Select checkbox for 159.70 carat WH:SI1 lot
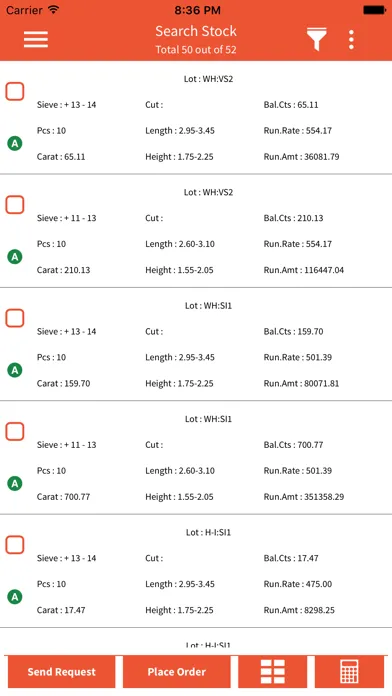This screenshot has width=392, height=696. (15, 318)
